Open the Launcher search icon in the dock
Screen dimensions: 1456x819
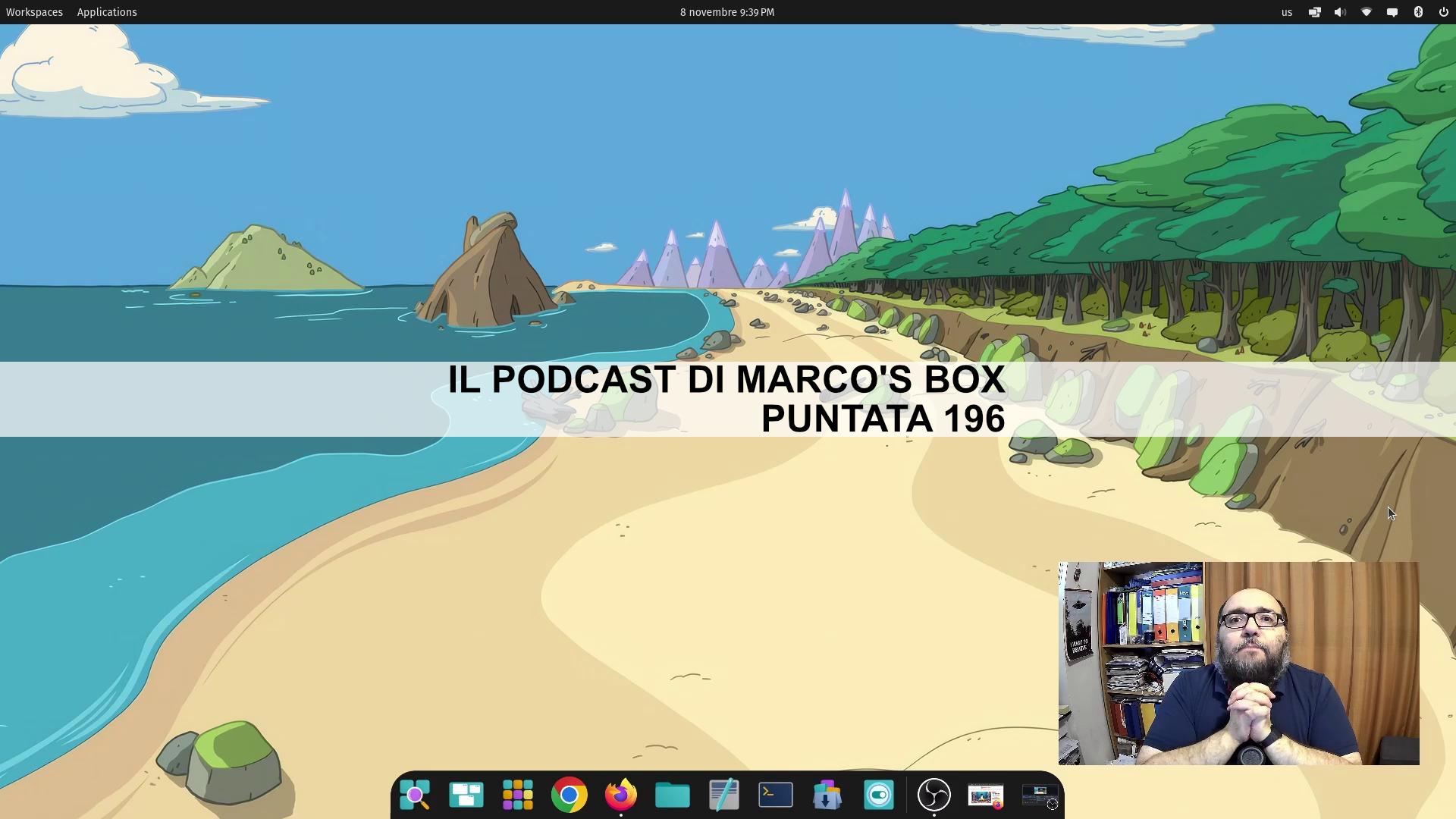tap(415, 795)
